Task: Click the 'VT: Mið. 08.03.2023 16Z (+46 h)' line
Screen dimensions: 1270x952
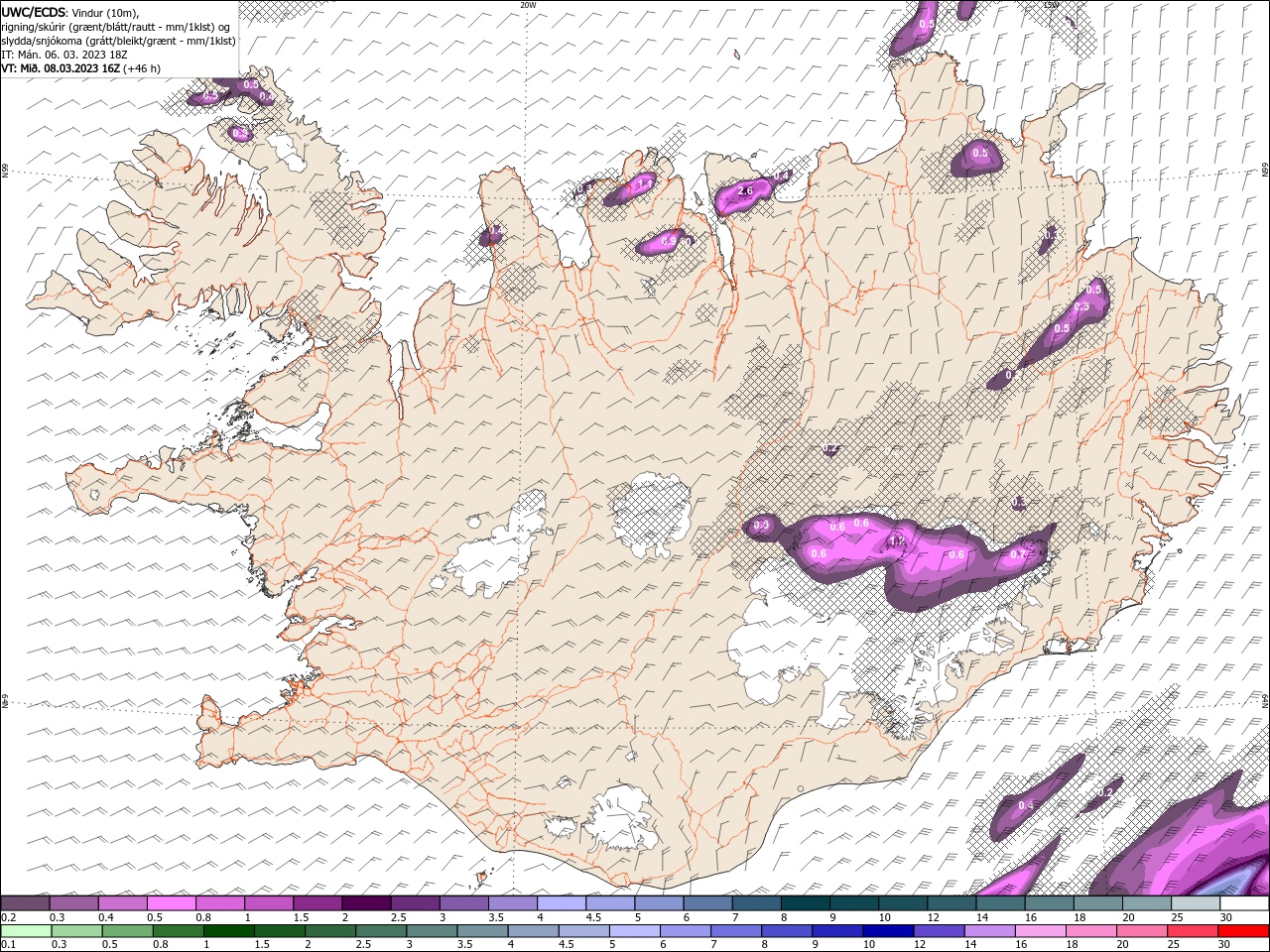Action: pos(81,68)
